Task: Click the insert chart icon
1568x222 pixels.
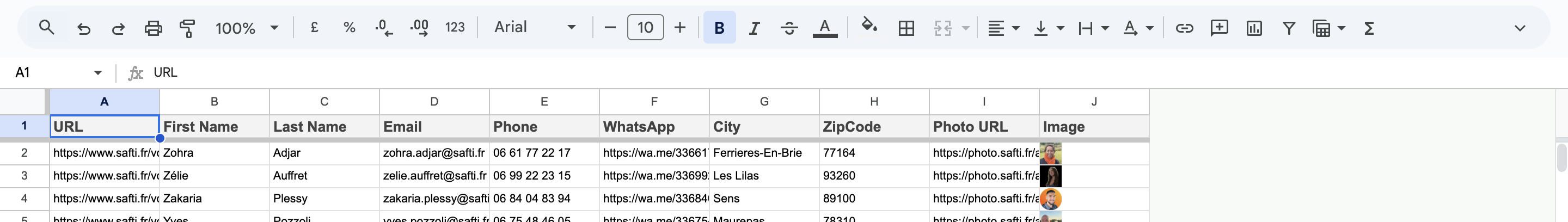Action: (x=1254, y=28)
